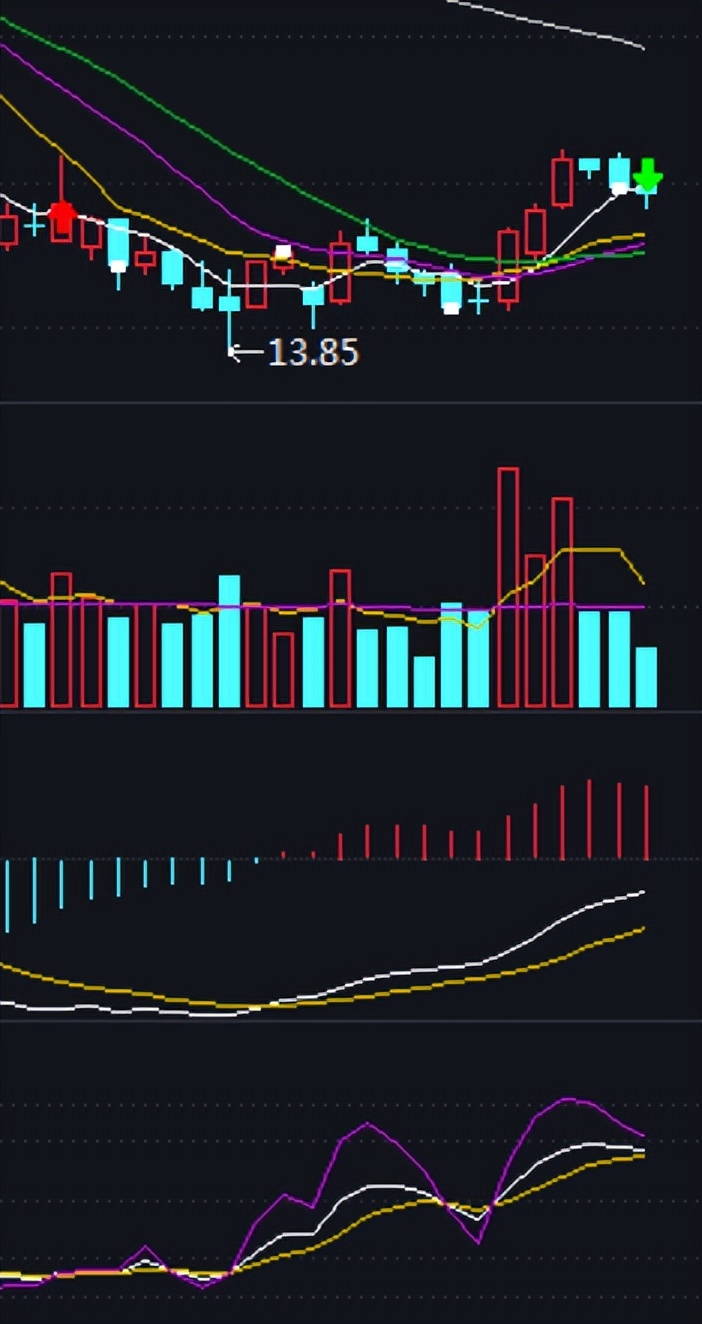Click the 13.85 low price label
This screenshot has height=1324, width=702.
coord(314,352)
